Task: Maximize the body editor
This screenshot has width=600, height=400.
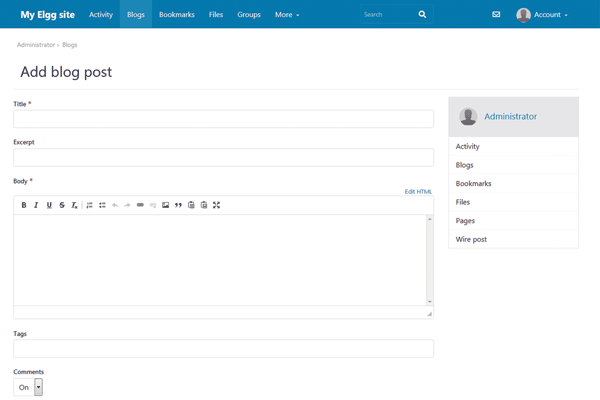Action: pos(216,205)
